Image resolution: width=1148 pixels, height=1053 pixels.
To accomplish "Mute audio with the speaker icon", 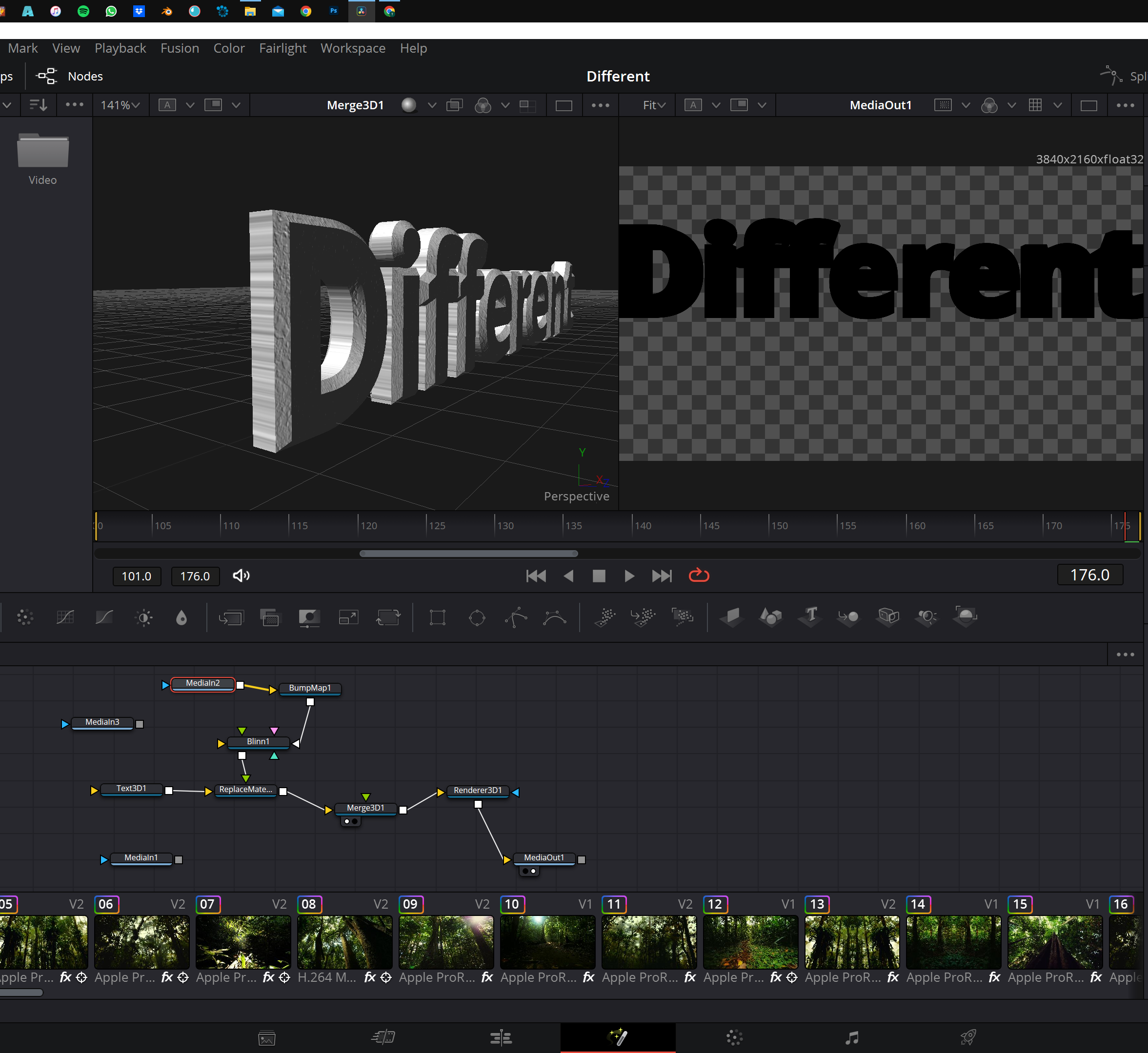I will click(x=241, y=576).
